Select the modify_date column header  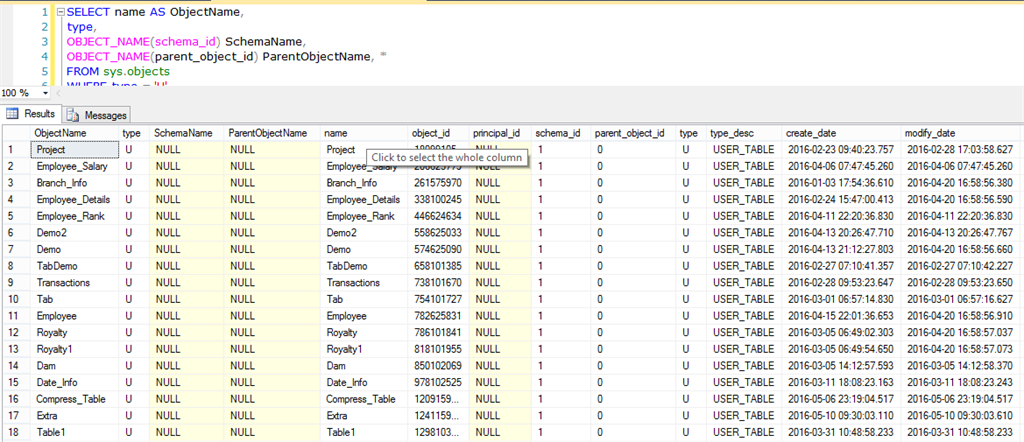tap(930, 133)
